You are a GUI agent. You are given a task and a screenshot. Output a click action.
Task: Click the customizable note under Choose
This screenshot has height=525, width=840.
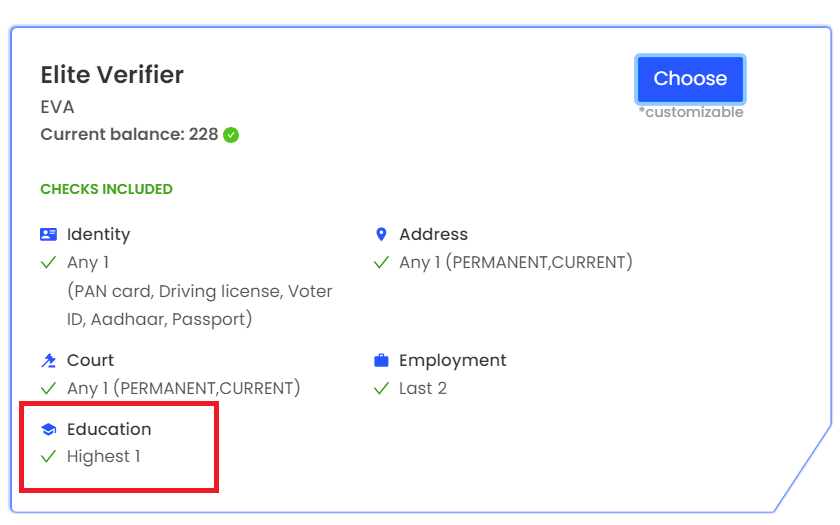point(691,112)
